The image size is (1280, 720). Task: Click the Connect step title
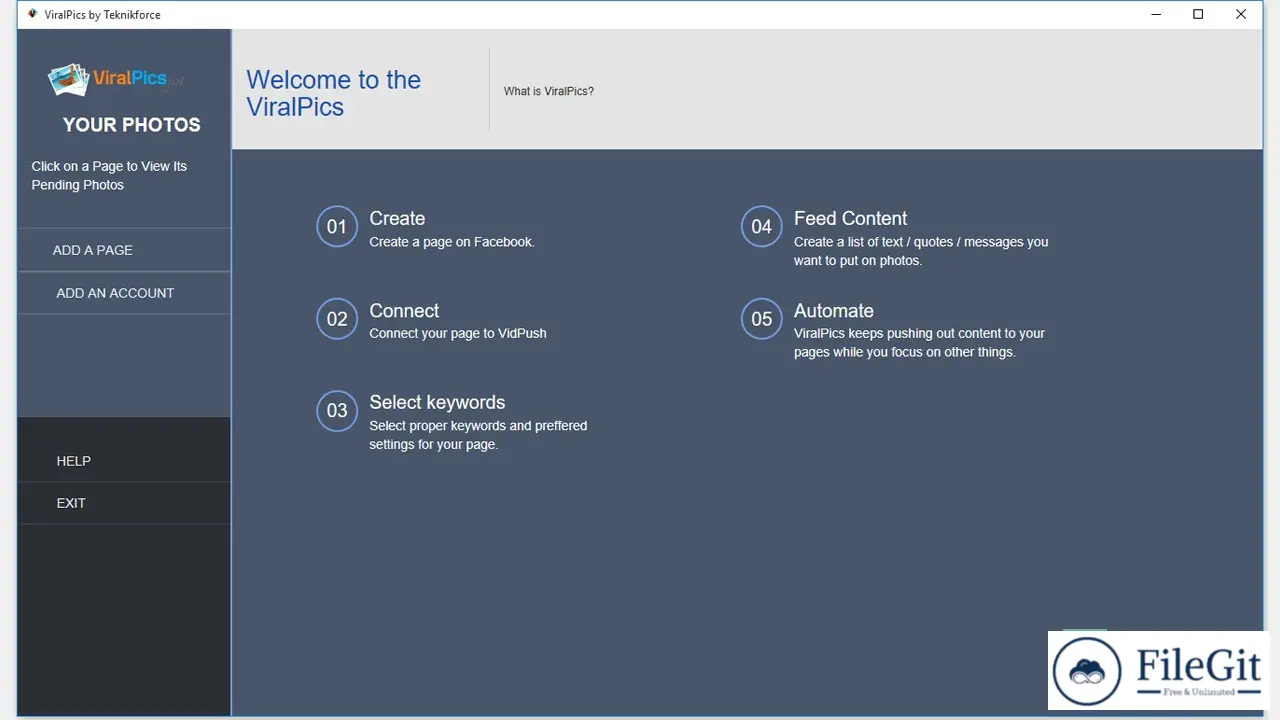(404, 310)
